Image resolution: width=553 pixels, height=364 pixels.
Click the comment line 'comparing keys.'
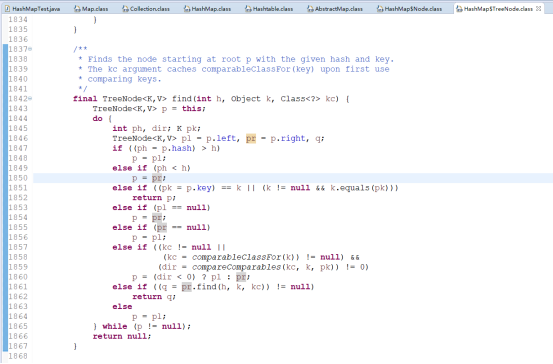point(124,79)
